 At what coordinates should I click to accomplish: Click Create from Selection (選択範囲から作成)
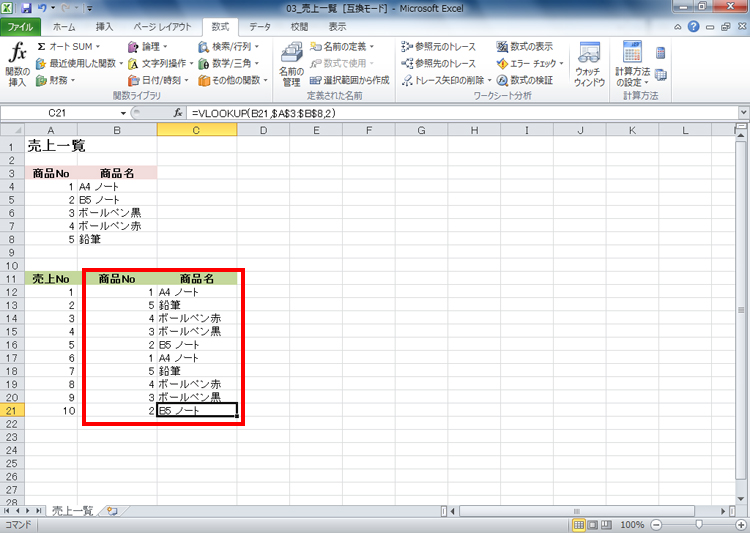(350, 80)
